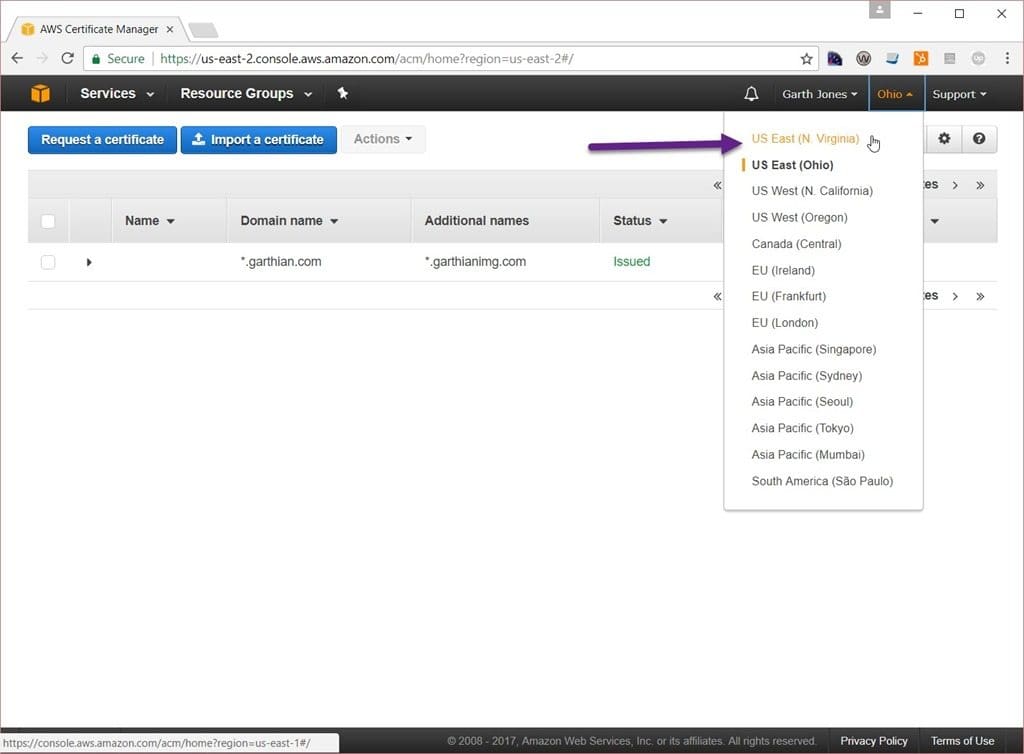Click the WordPress extension icon
This screenshot has height=754, width=1024.
[x=863, y=59]
